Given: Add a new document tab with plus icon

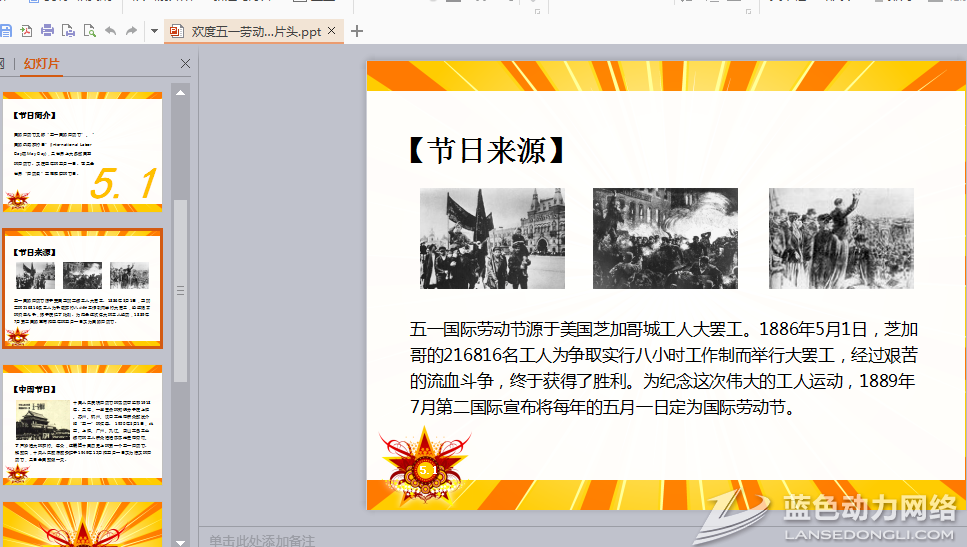Looking at the screenshot, I should tap(357, 31).
